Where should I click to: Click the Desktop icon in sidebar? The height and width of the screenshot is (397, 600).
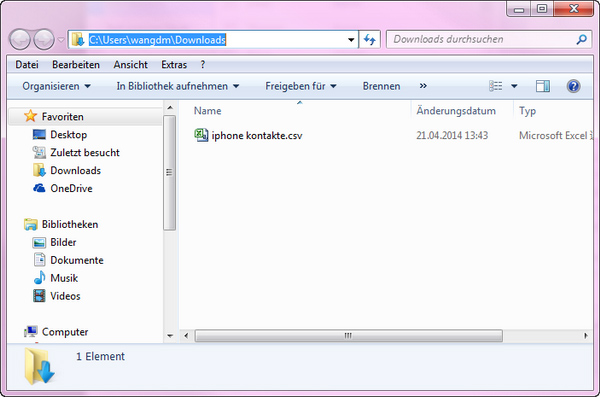39,134
